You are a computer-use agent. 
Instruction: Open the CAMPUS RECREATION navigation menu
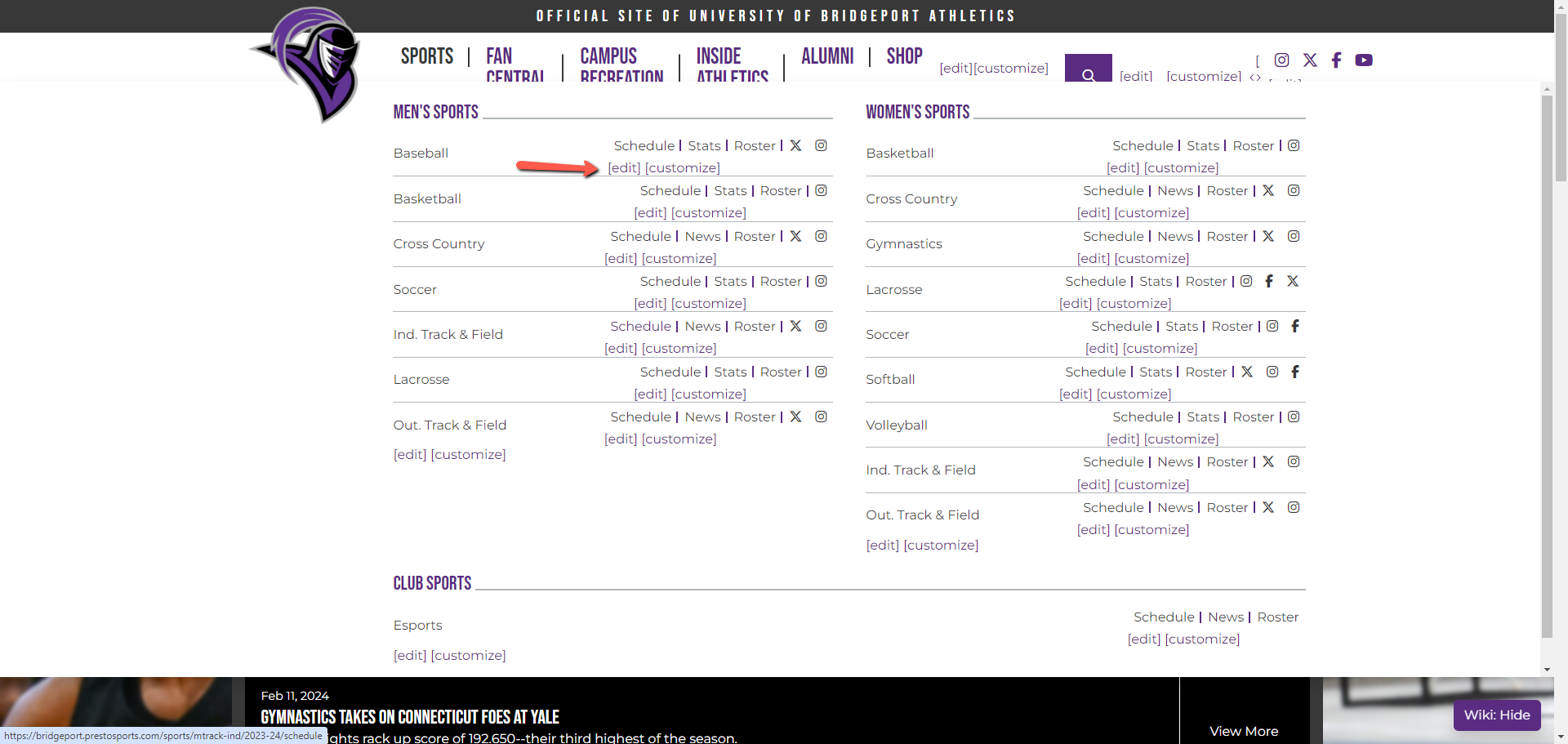[621, 65]
